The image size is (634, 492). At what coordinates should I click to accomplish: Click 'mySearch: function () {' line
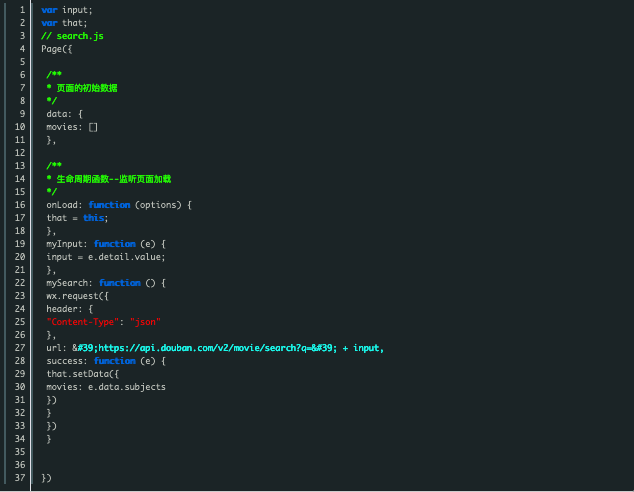(x=106, y=283)
